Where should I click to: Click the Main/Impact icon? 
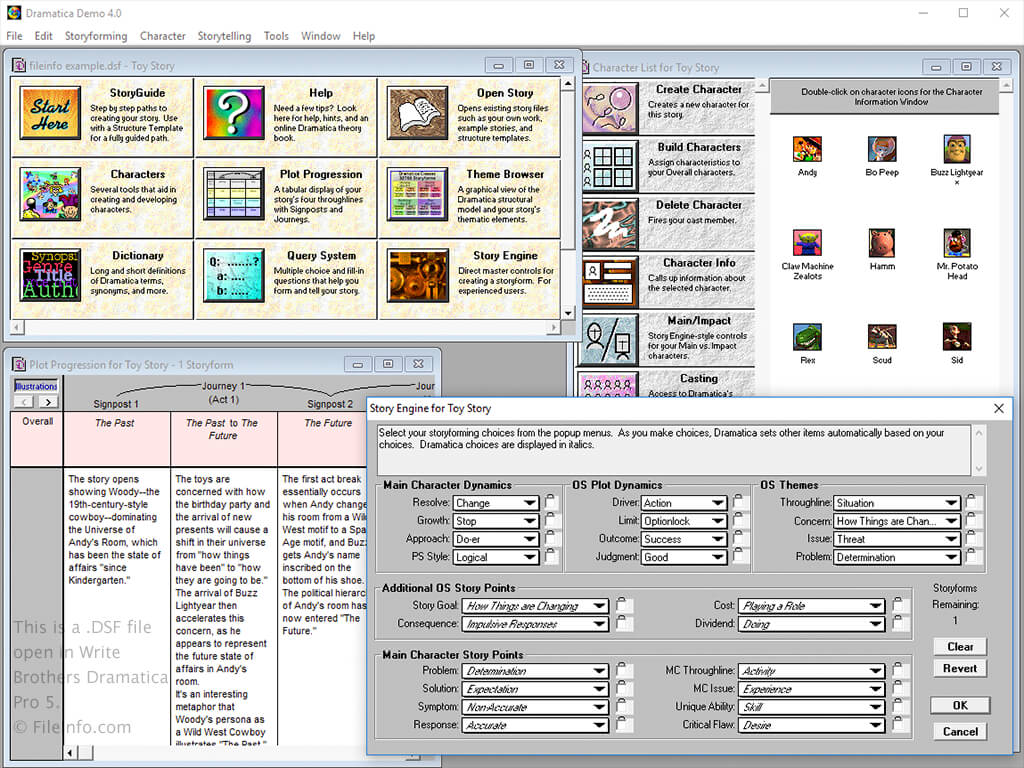pos(610,340)
